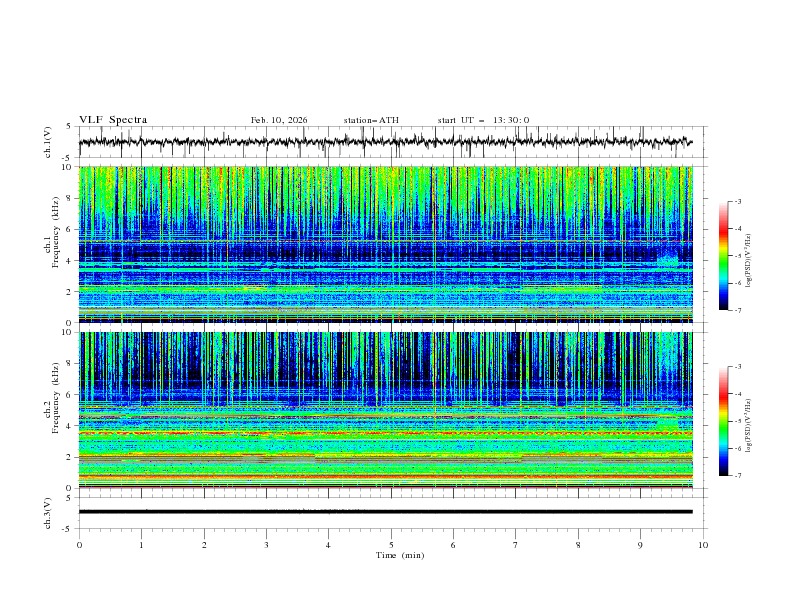Select the 8 minute tick label on time axis
792x612 pixels.
pyautogui.click(x=578, y=545)
